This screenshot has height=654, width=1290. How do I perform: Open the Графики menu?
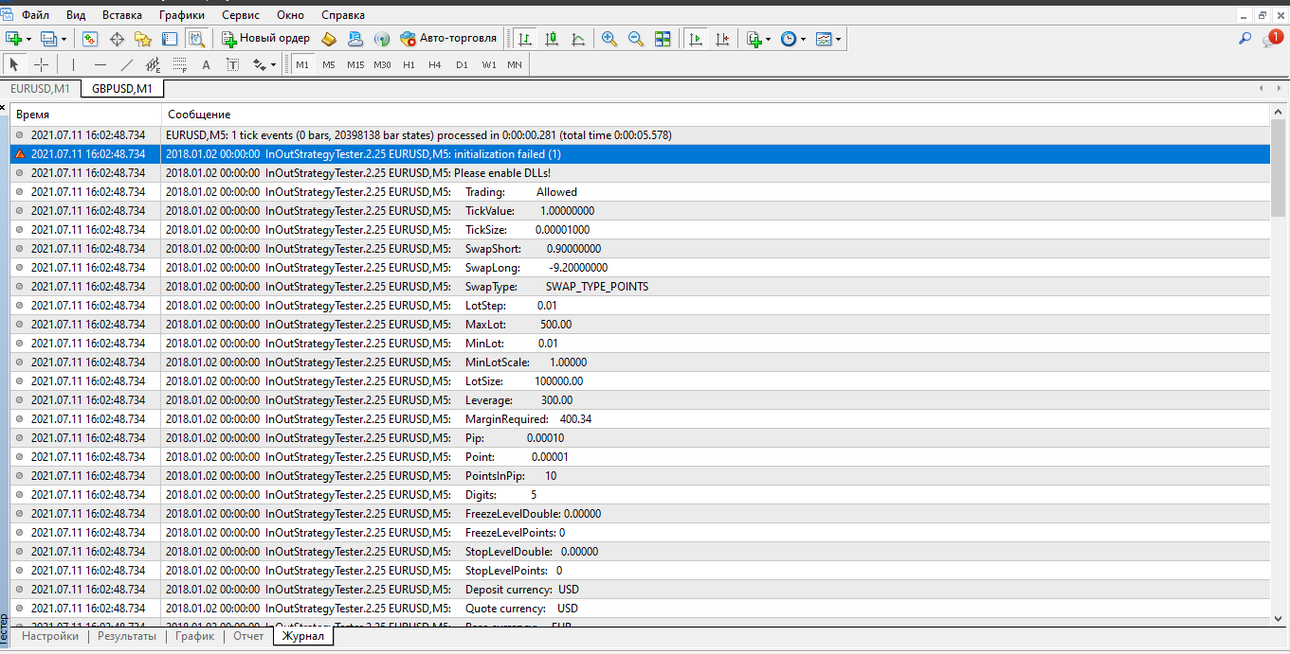point(182,15)
